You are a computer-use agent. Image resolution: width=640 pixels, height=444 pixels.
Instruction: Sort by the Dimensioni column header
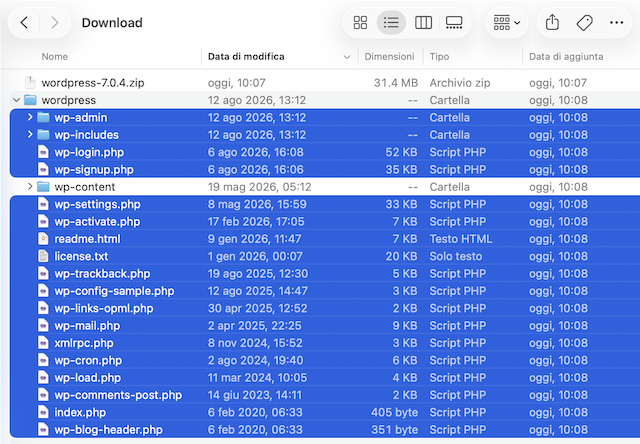389,56
